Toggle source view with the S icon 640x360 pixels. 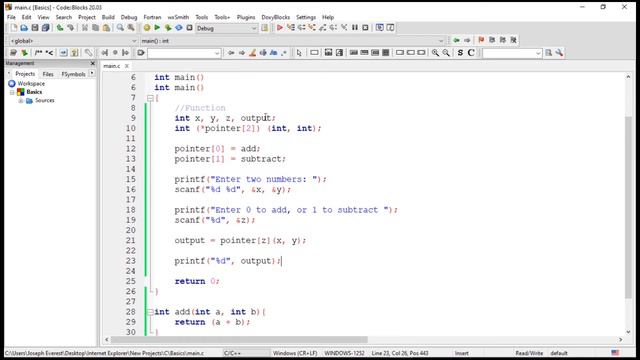pos(460,53)
